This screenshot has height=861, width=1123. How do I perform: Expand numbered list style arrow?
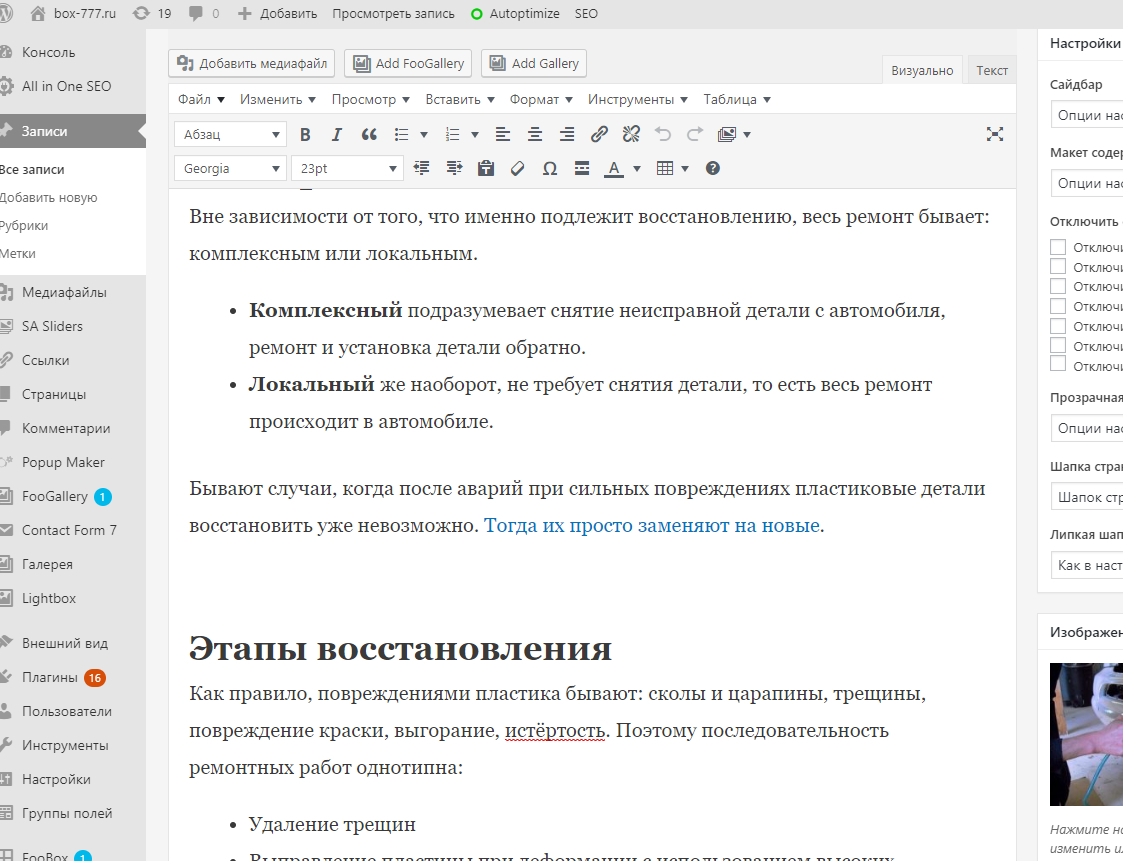474,134
